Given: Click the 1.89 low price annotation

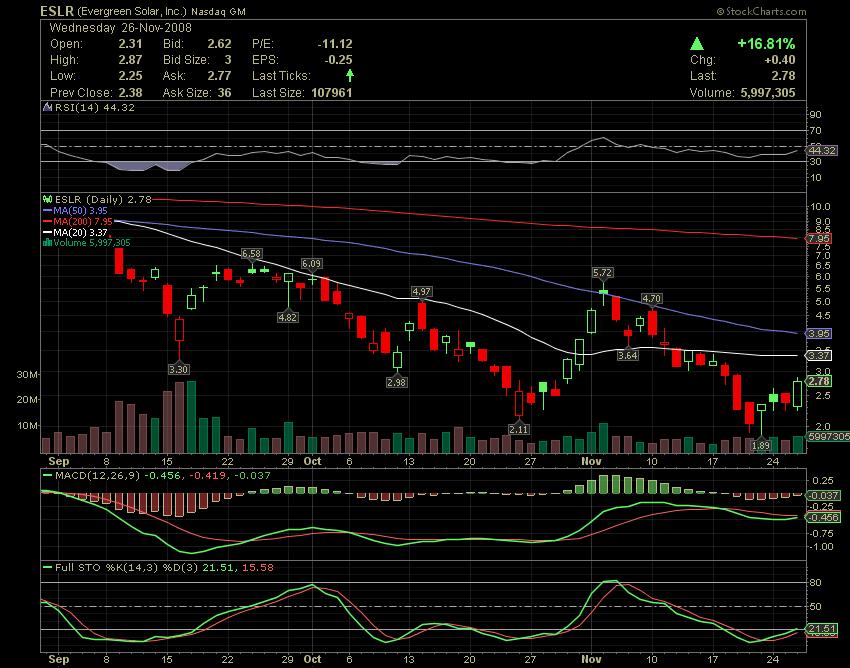Looking at the screenshot, I should (761, 445).
